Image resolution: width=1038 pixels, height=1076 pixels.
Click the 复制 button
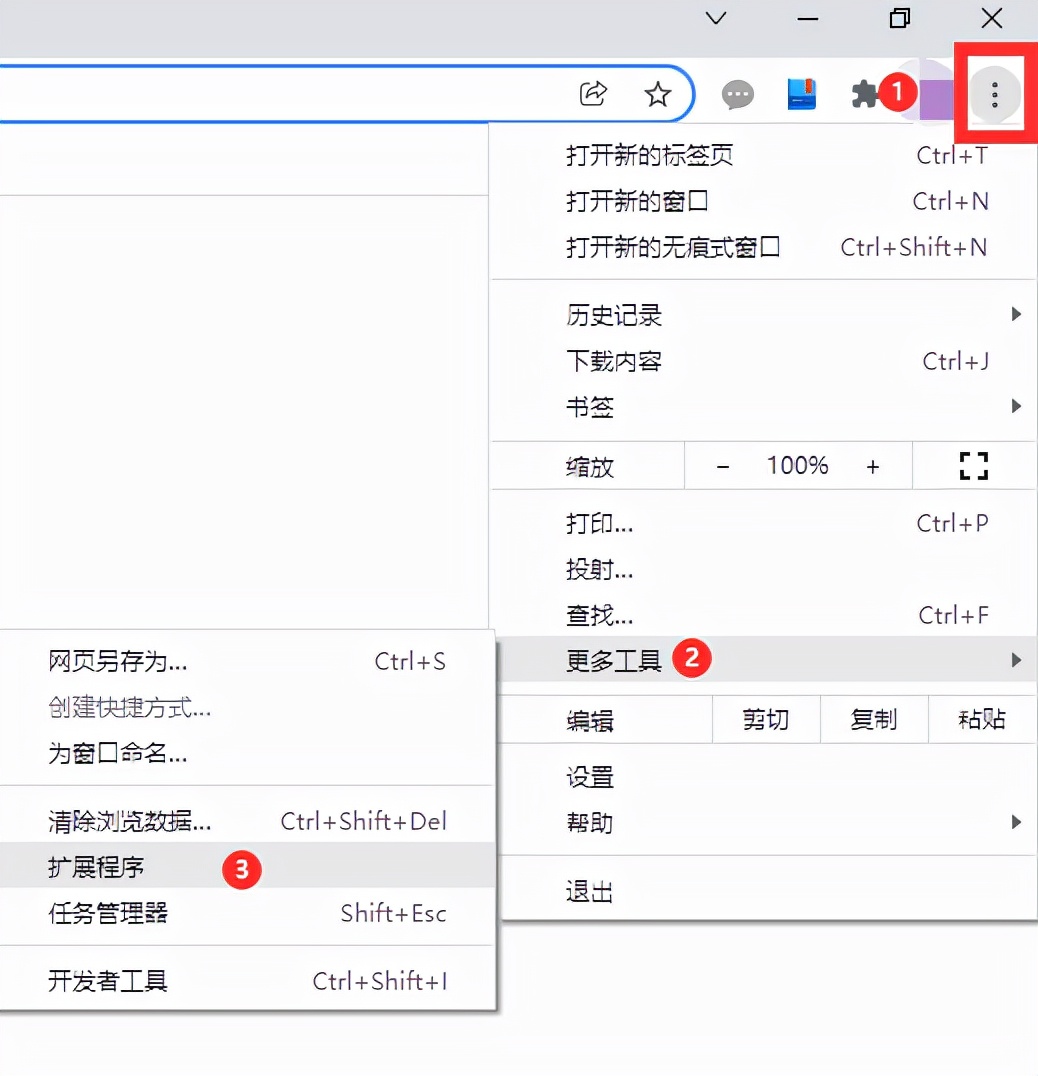point(874,720)
